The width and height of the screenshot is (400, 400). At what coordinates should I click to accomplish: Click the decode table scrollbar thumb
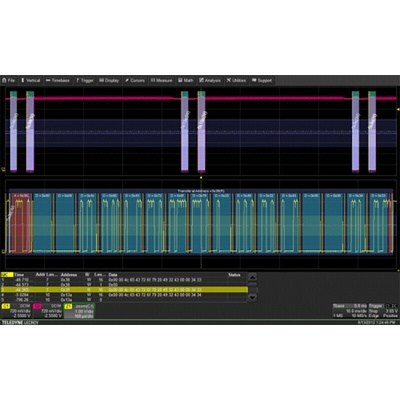tap(253, 285)
